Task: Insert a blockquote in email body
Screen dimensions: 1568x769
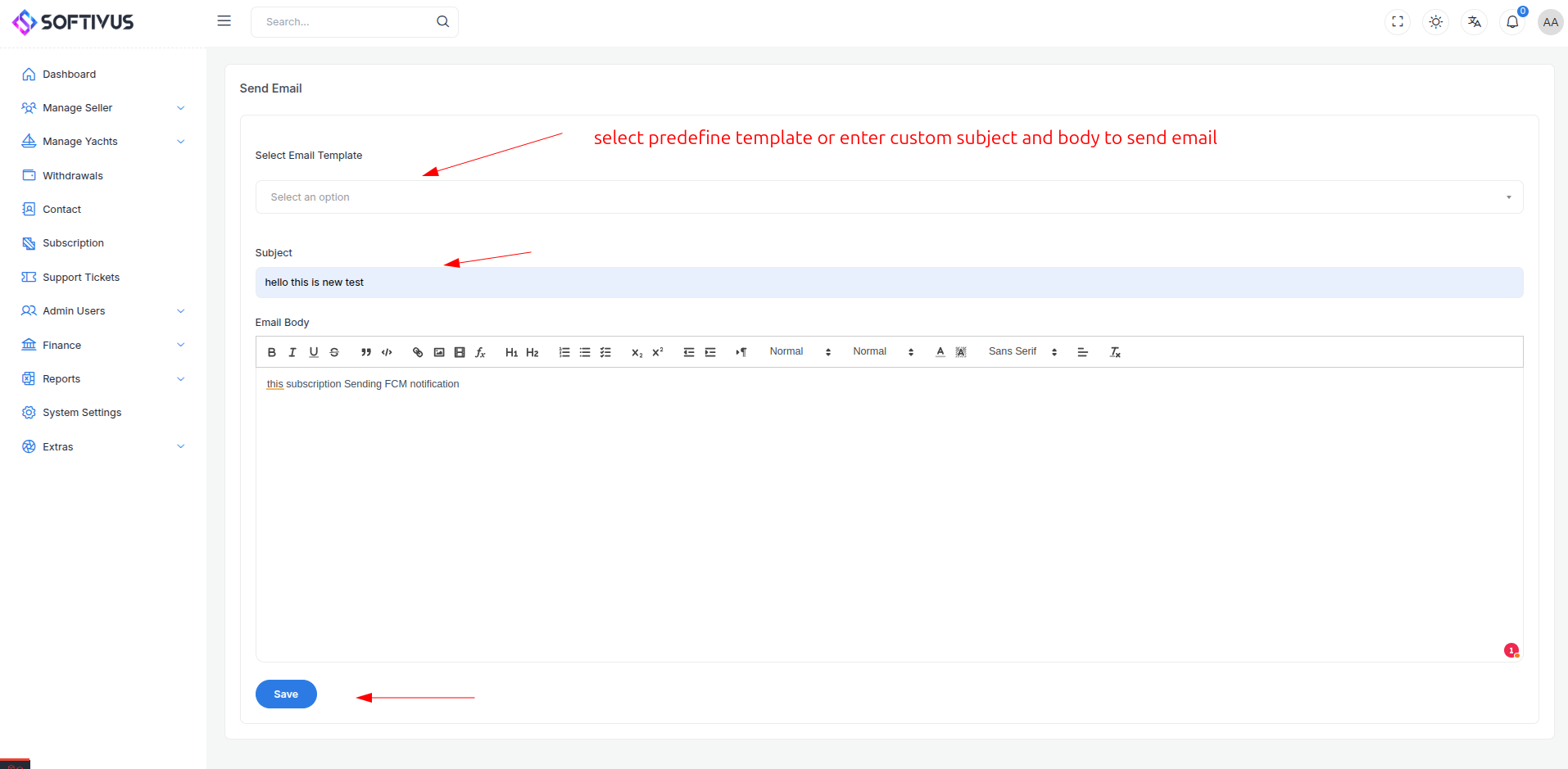Action: pos(366,352)
